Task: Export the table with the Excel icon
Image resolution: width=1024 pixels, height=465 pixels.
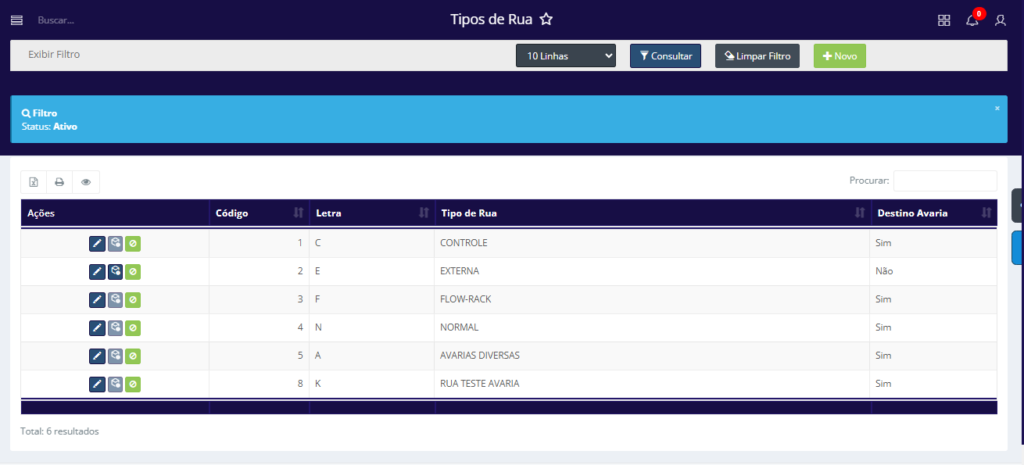Action: 34,182
